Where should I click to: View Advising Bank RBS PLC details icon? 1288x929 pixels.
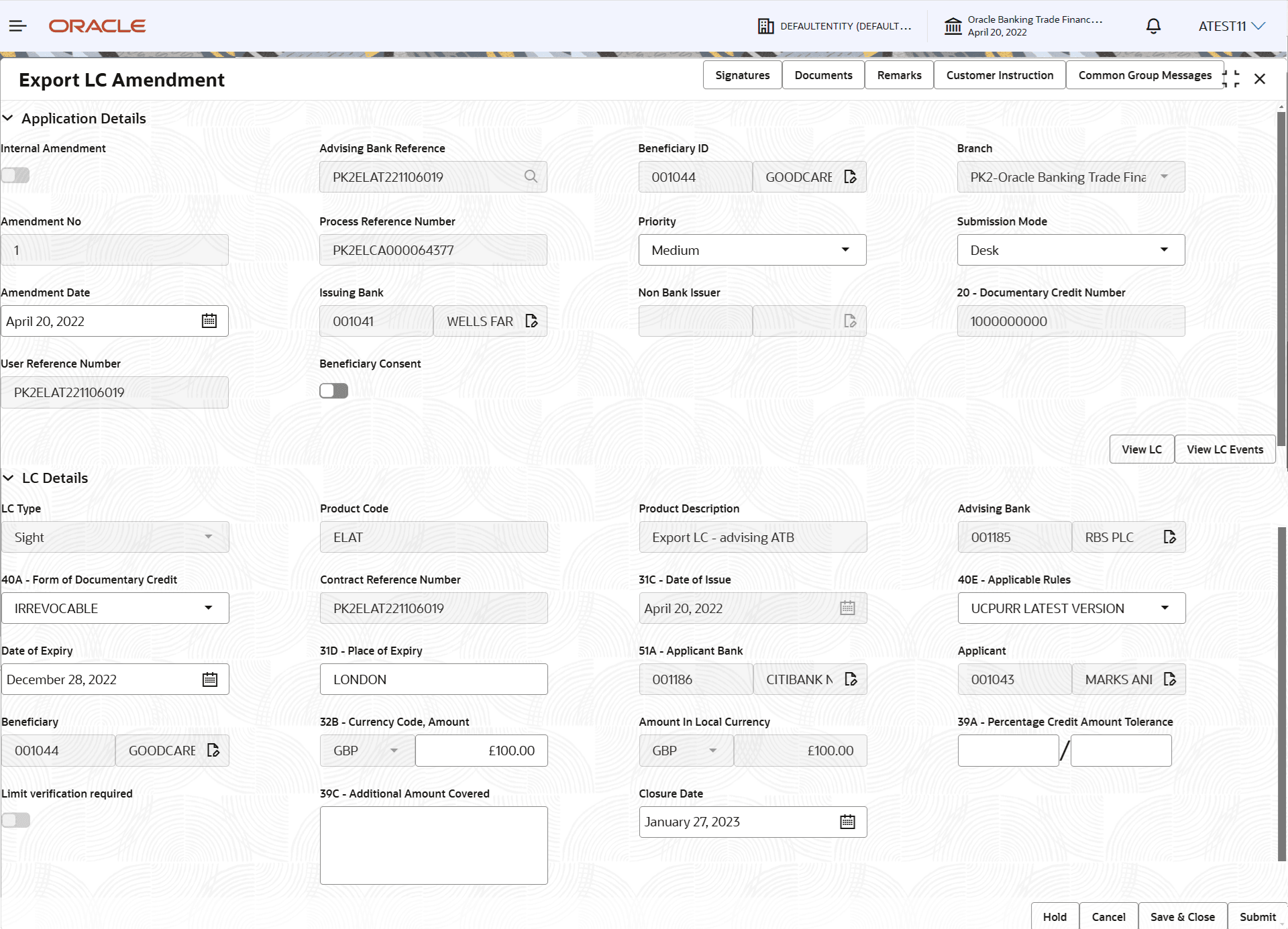click(x=1169, y=537)
